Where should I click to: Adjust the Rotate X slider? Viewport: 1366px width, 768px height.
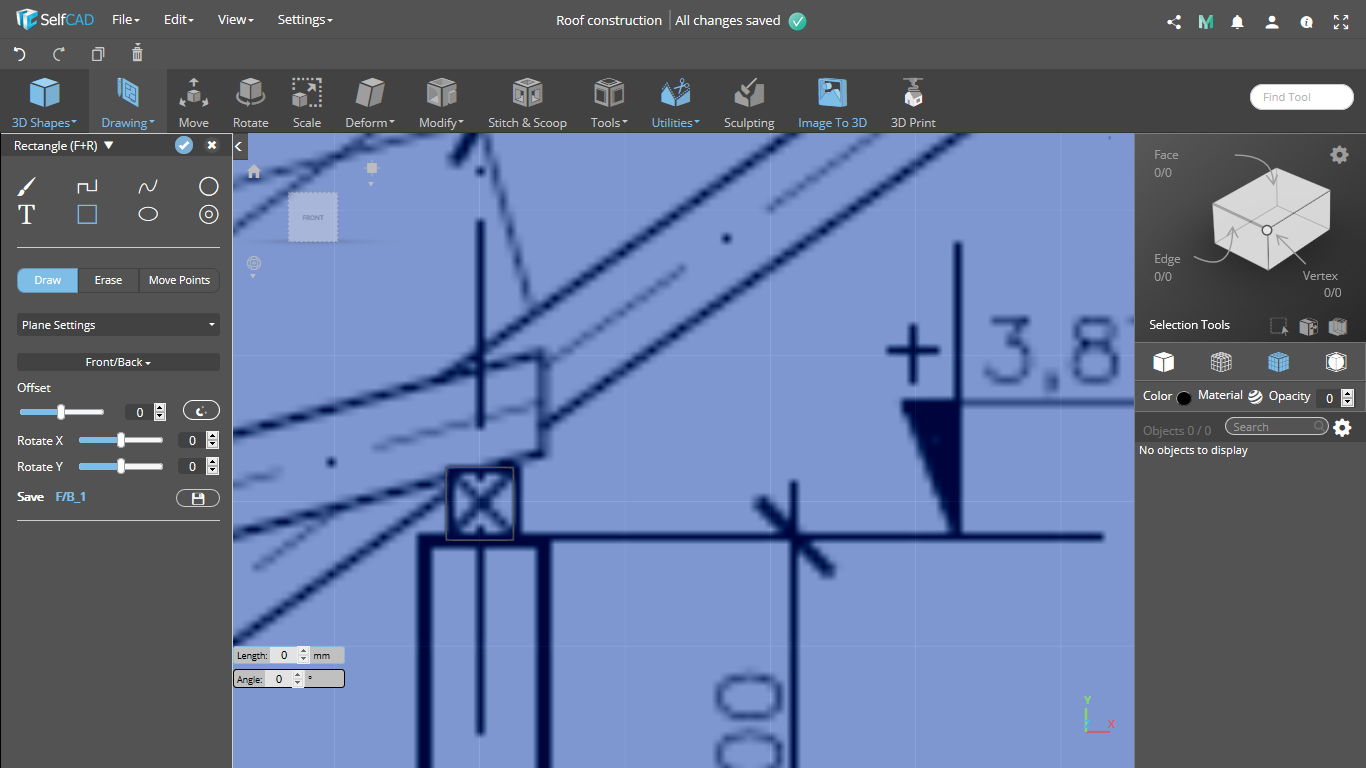click(x=120, y=440)
